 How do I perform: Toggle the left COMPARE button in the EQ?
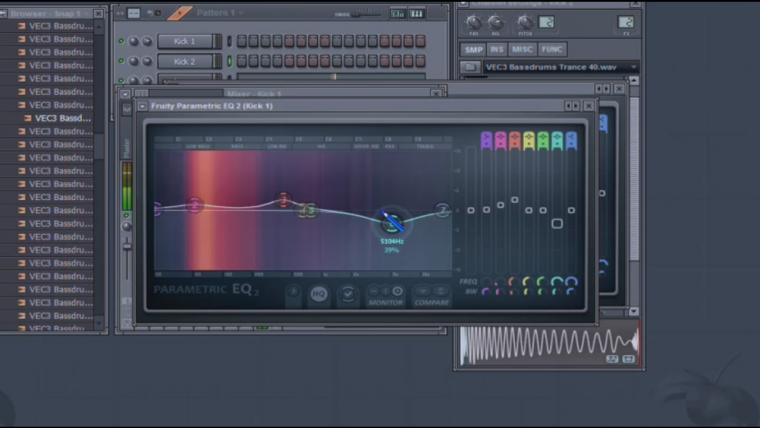(422, 291)
